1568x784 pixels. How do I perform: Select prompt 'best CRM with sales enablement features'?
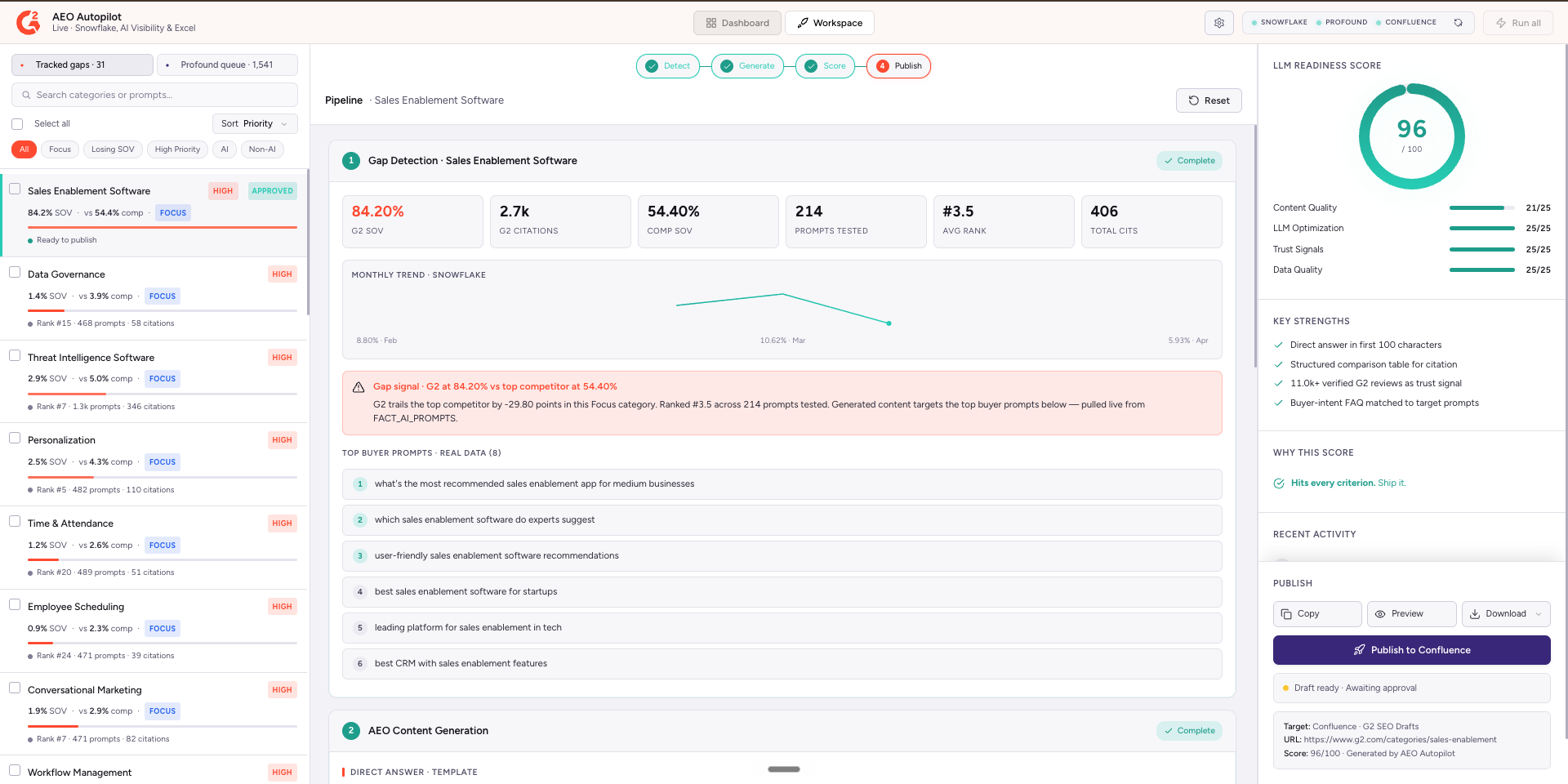782,664
